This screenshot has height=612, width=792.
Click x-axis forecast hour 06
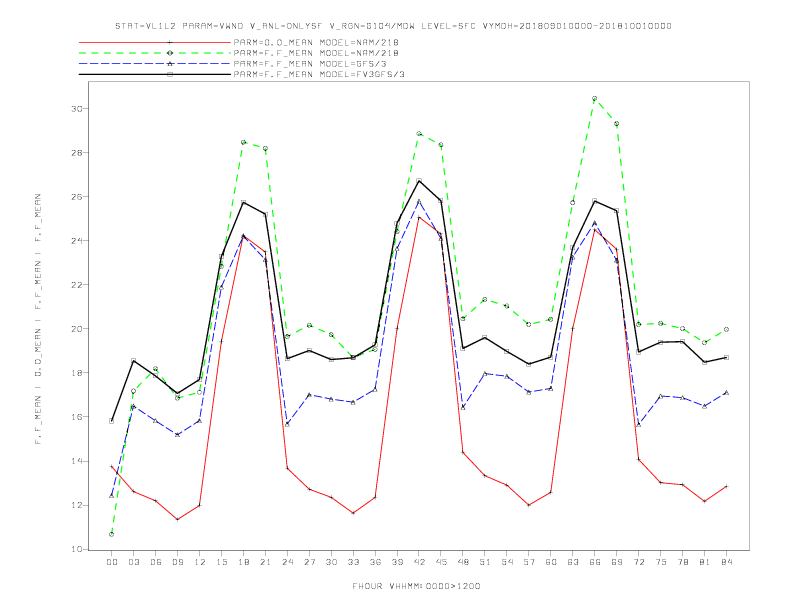coord(156,562)
